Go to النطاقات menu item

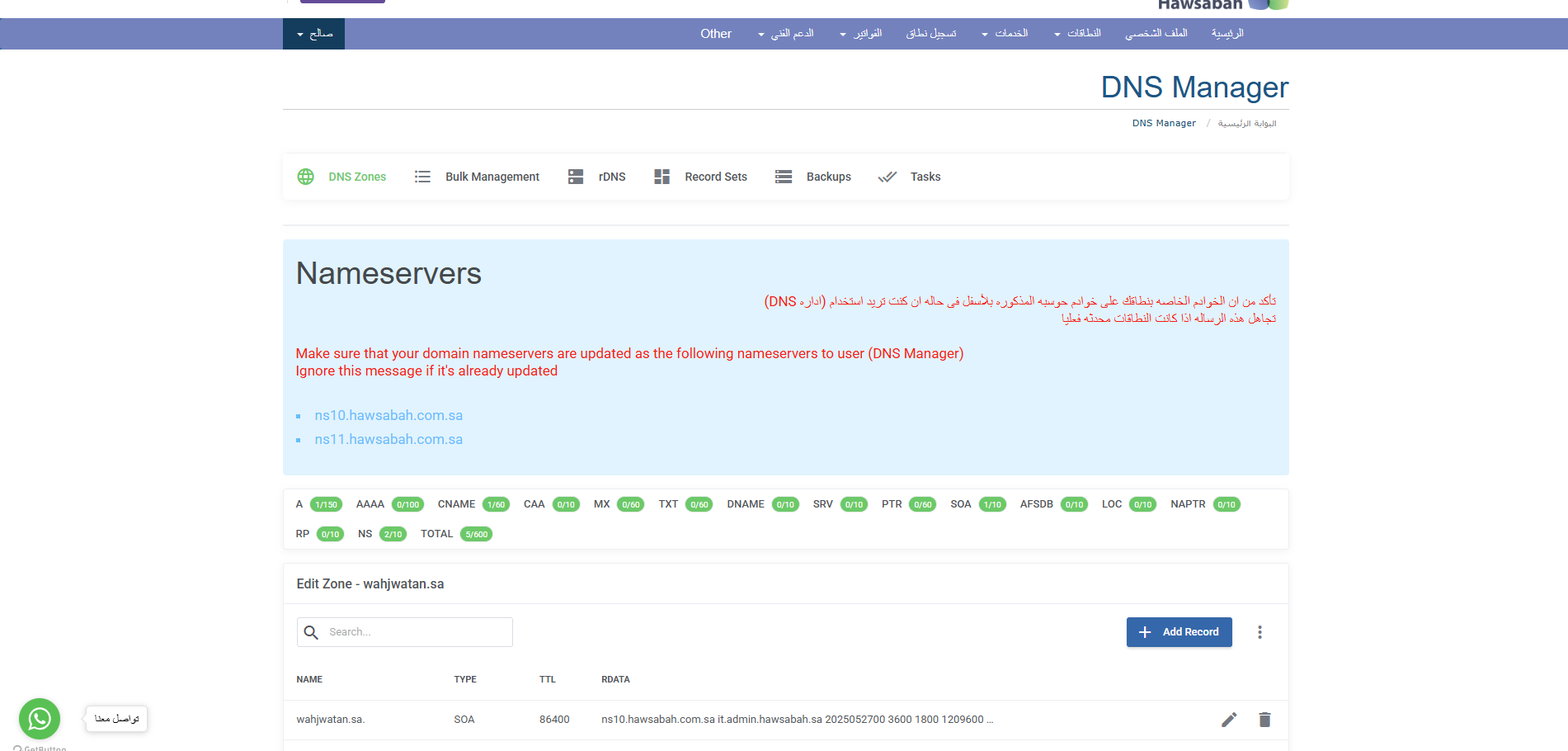[1084, 33]
